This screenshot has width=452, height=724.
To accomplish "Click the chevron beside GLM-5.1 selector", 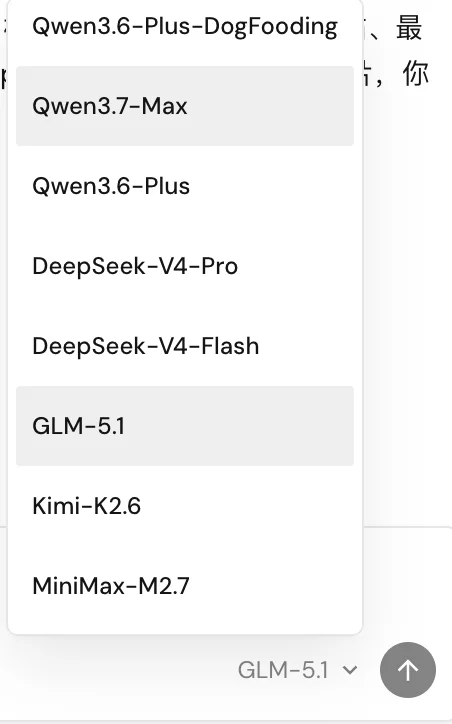I will point(350,670).
